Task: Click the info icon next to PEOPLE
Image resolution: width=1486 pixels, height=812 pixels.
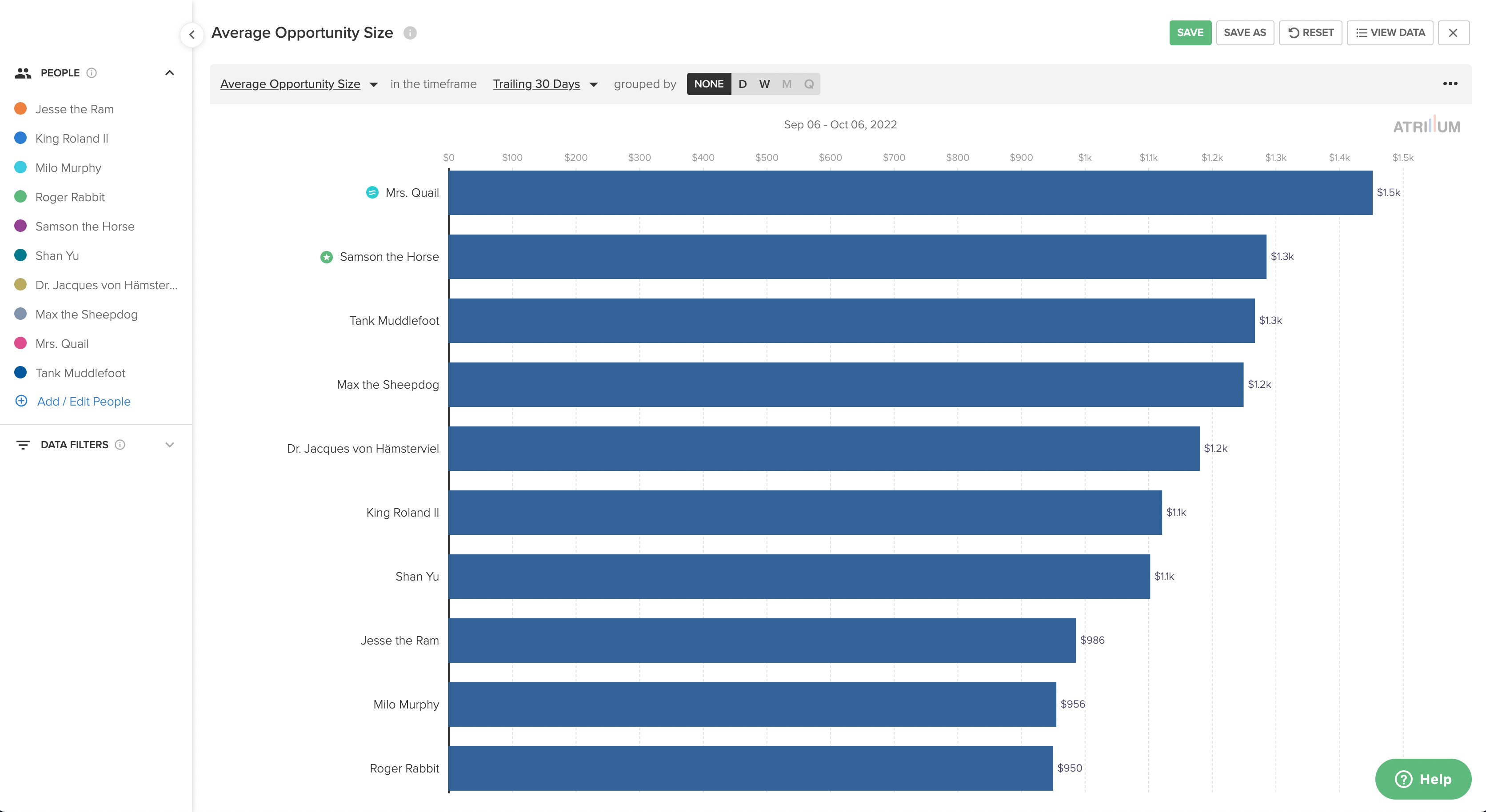Action: coord(91,73)
